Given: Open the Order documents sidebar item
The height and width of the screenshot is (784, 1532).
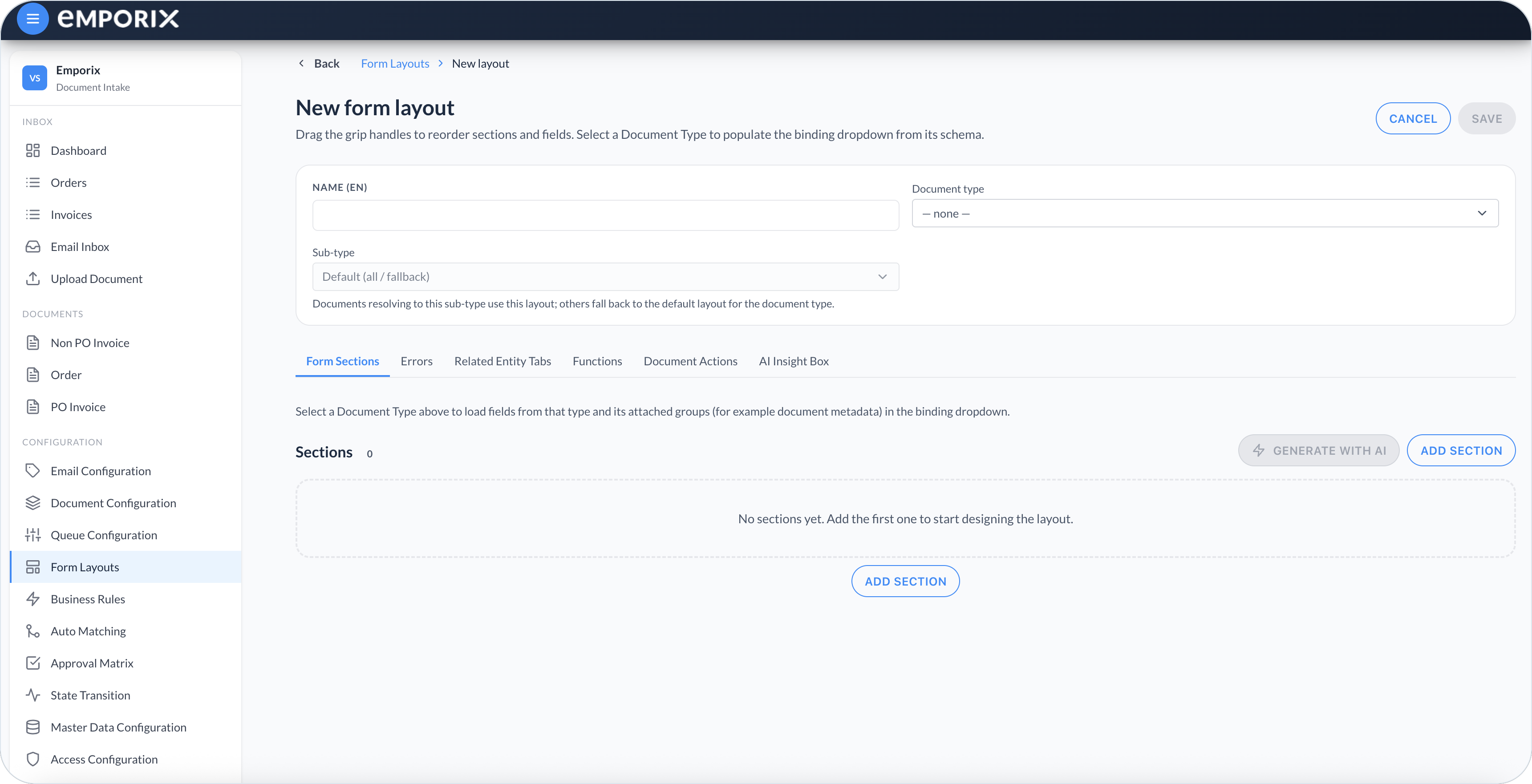Looking at the screenshot, I should coord(126,375).
